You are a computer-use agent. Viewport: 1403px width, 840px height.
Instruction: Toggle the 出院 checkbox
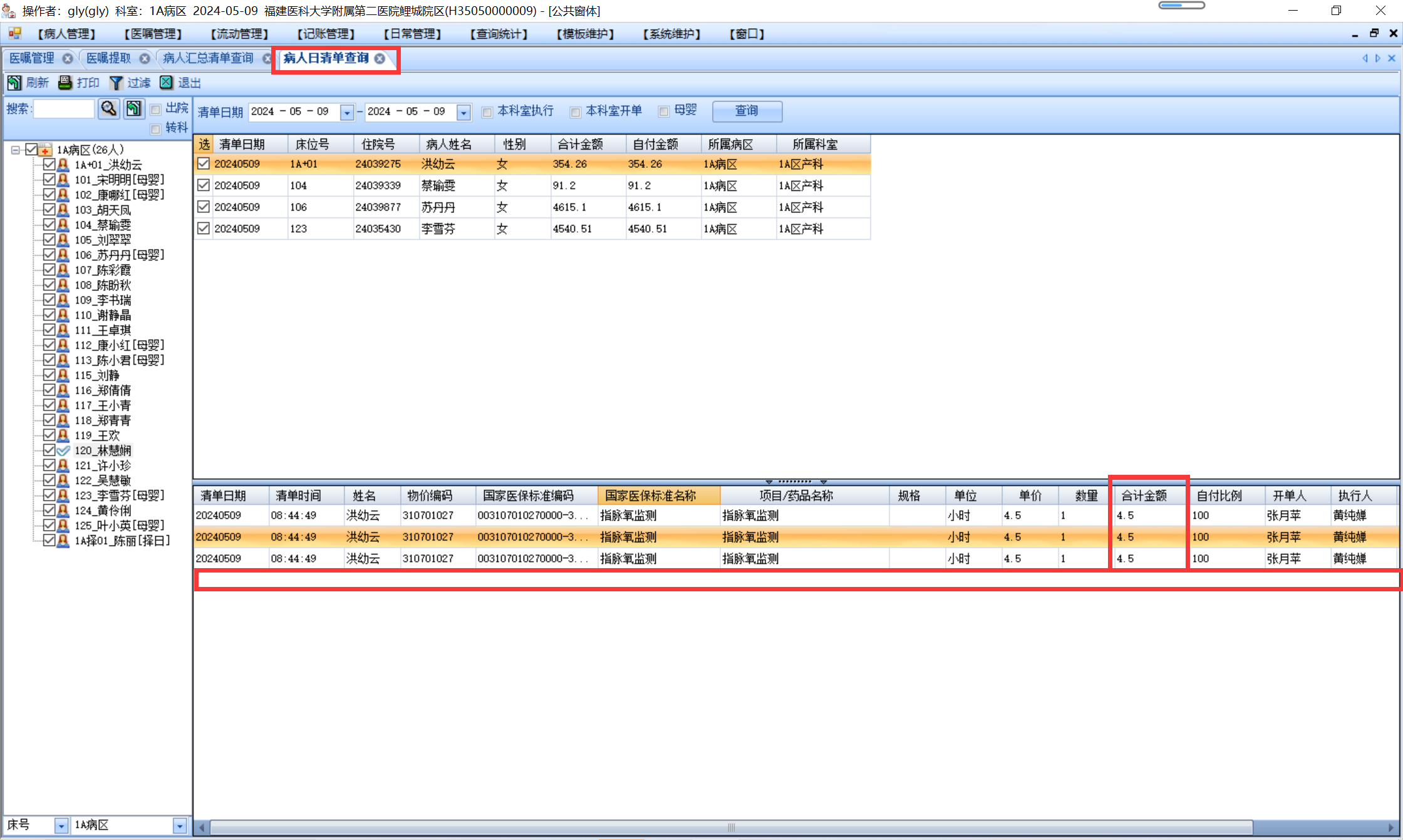click(x=156, y=110)
